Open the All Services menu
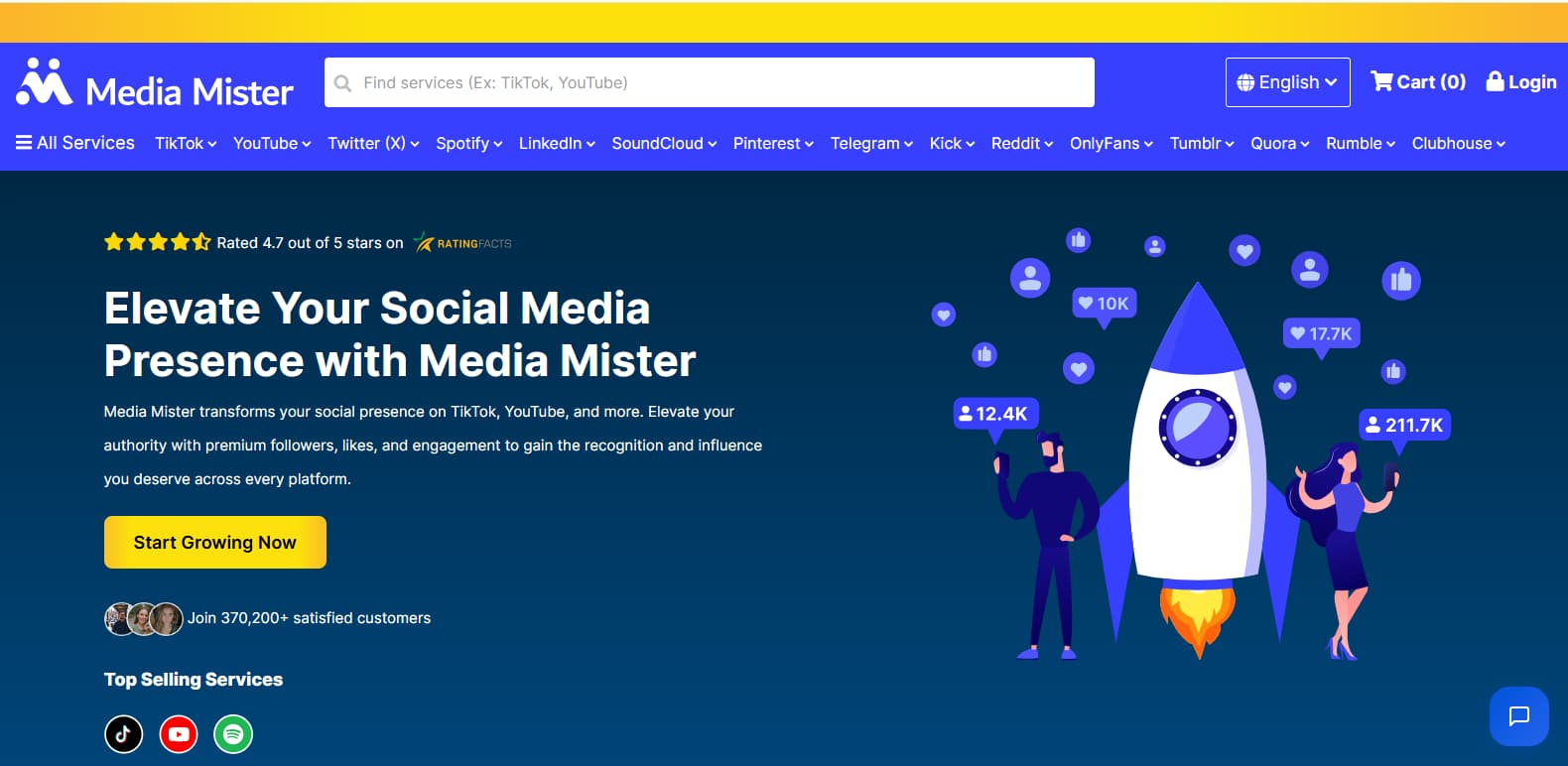Image resolution: width=1568 pixels, height=766 pixels. (x=75, y=143)
